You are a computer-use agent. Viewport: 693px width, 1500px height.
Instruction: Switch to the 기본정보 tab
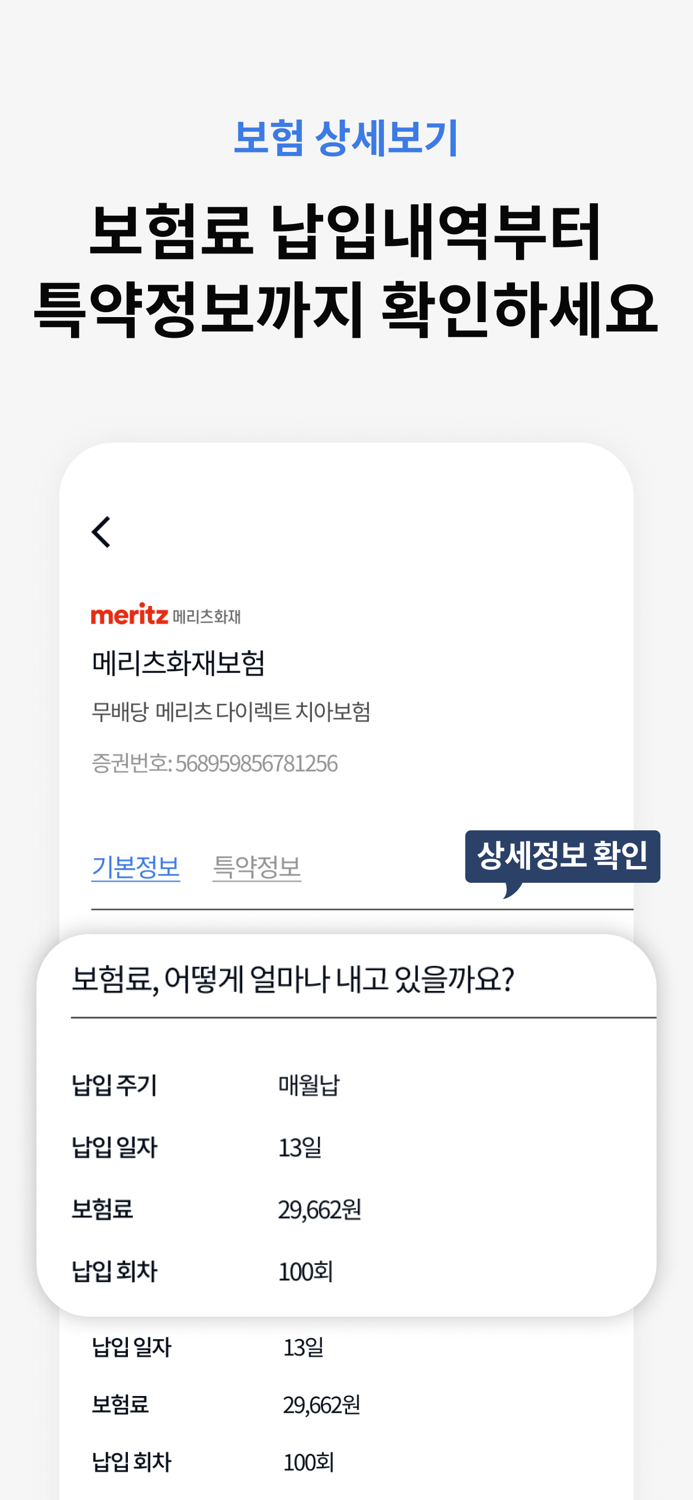136,868
